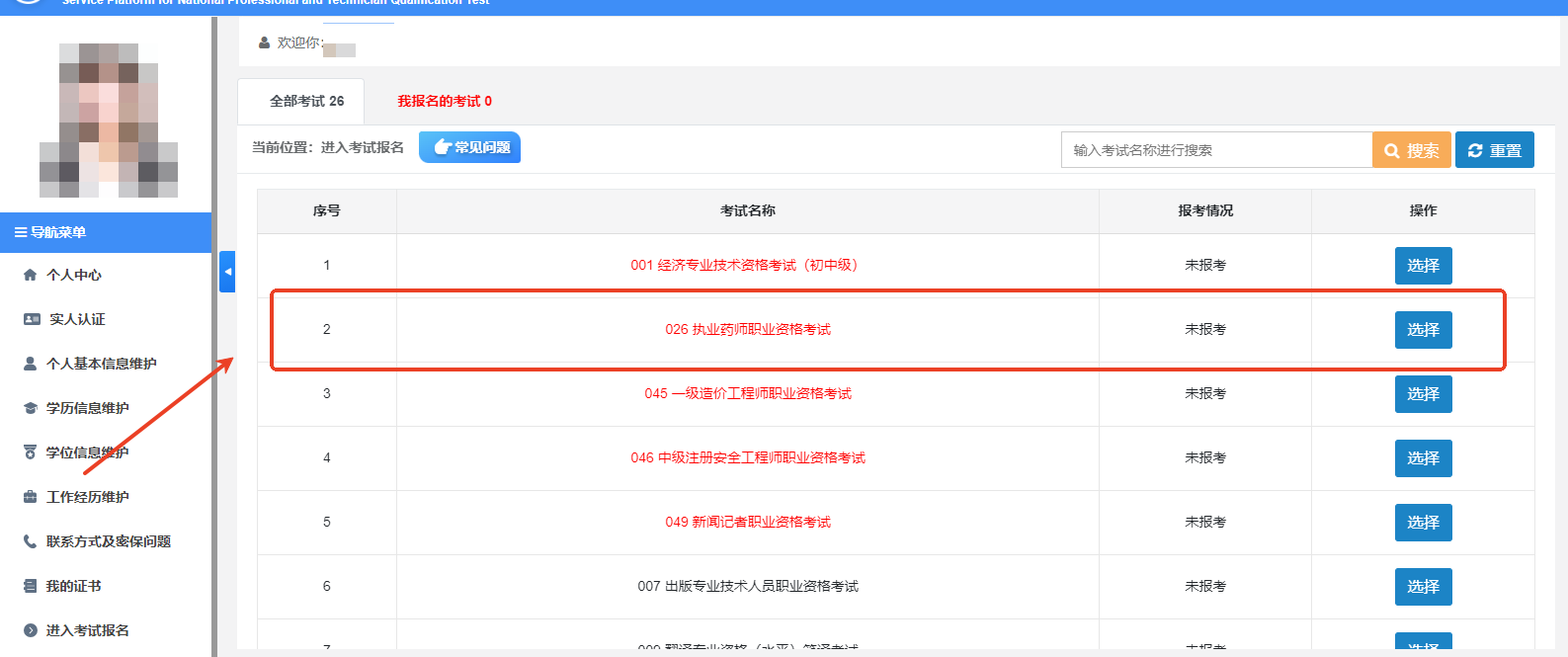This screenshot has width=1568, height=657.
Task: Click the 报考情况 column header
Action: [1205, 210]
